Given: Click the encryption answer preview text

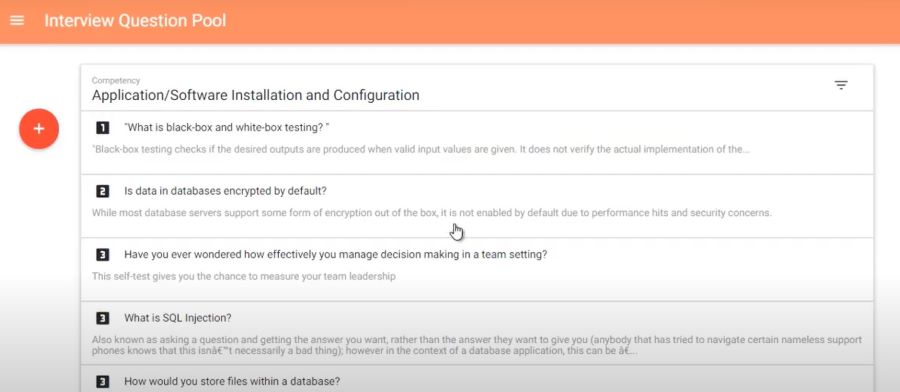Looking at the screenshot, I should (432, 213).
